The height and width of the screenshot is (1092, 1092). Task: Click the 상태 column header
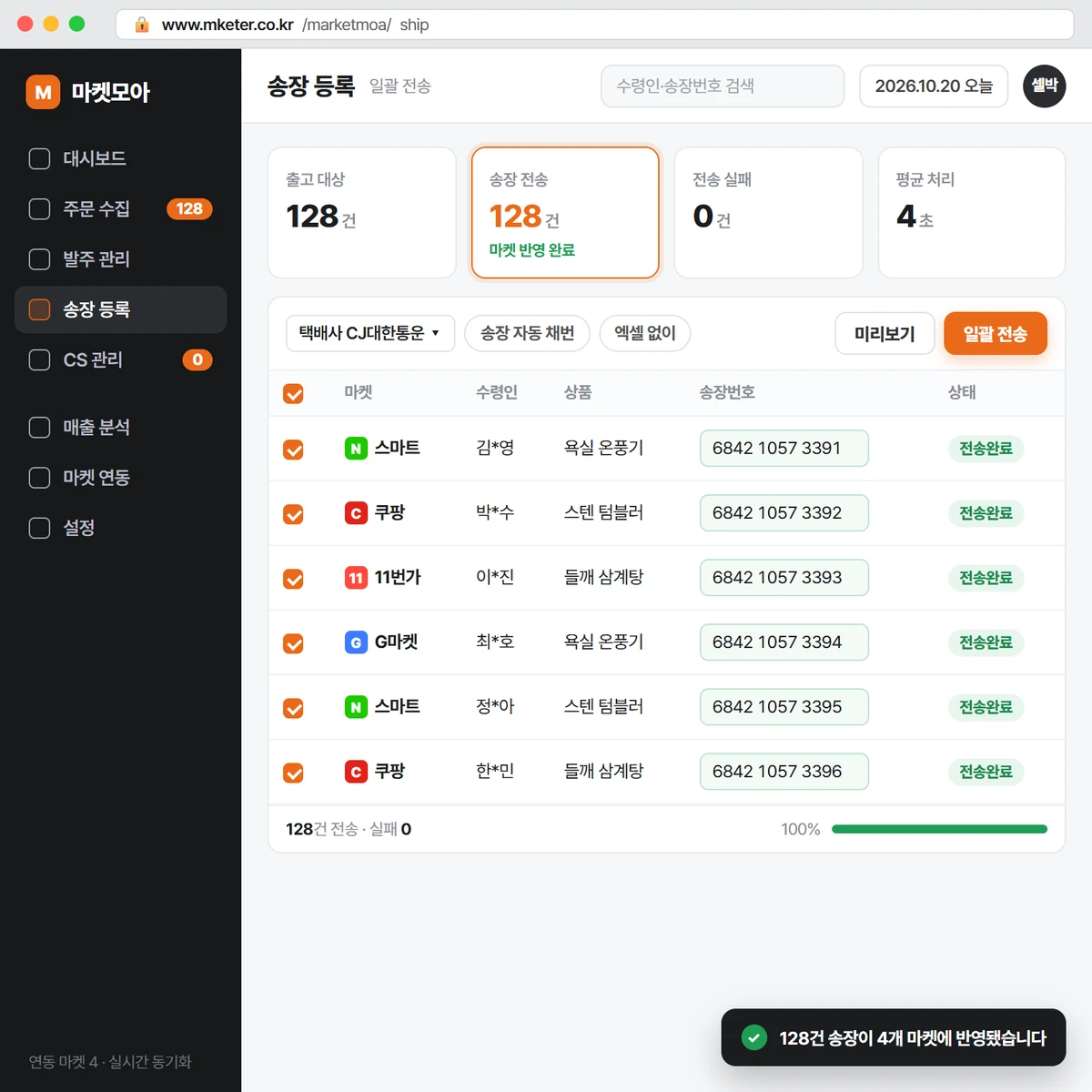pos(962,392)
